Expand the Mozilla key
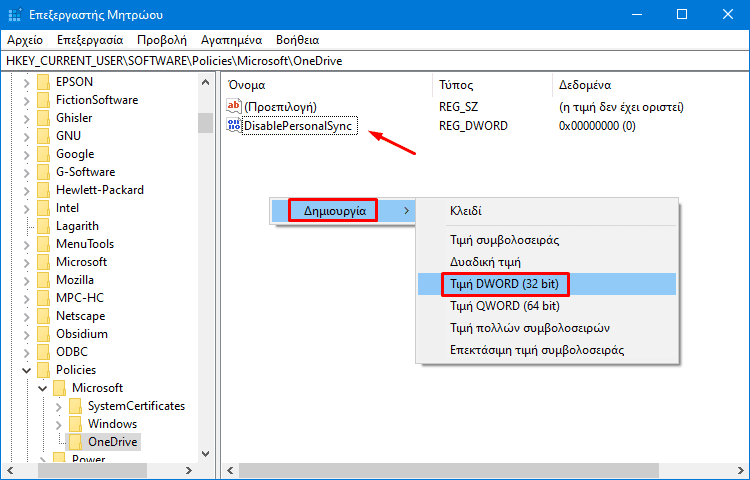The image size is (750, 480). [x=27, y=281]
